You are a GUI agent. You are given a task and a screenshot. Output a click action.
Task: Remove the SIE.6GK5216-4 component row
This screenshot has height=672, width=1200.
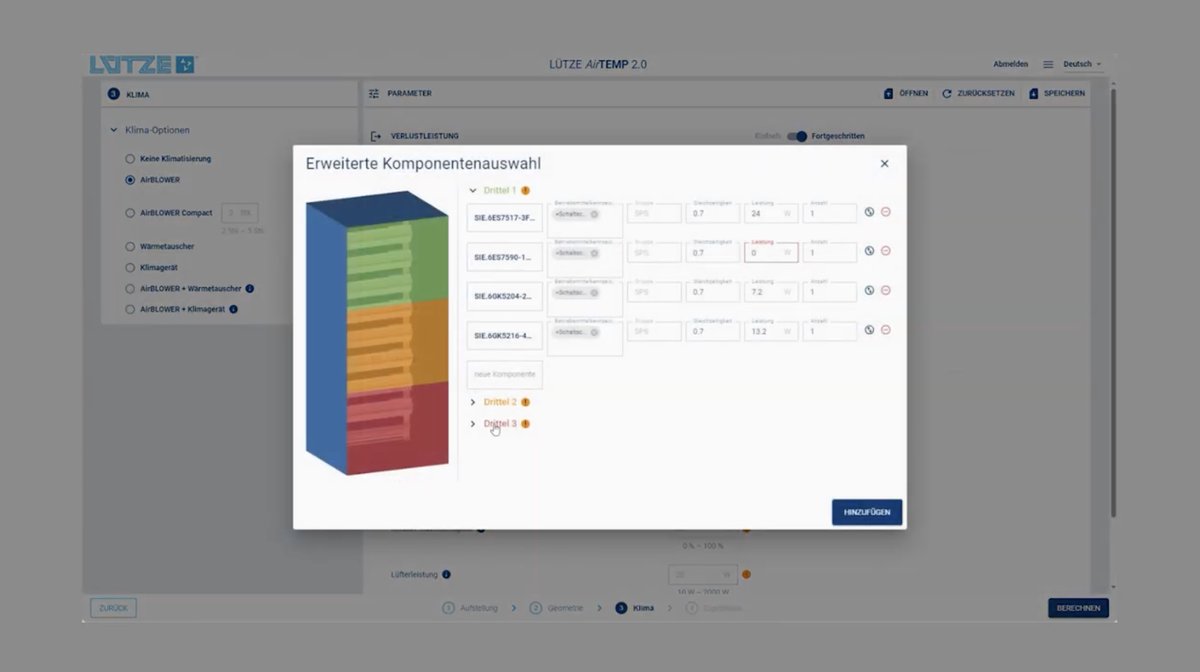(886, 330)
